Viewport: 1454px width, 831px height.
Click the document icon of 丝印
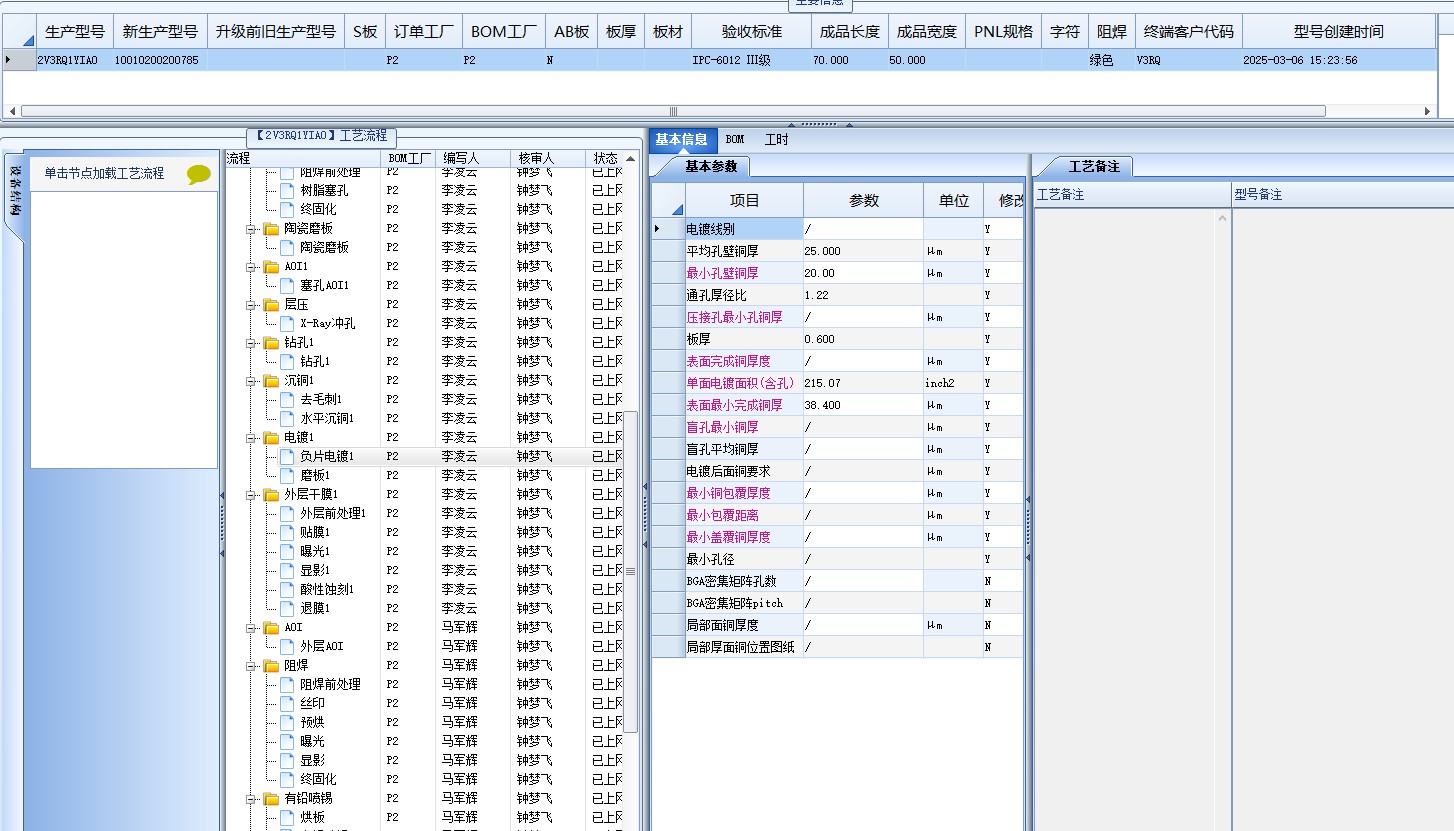[288, 704]
